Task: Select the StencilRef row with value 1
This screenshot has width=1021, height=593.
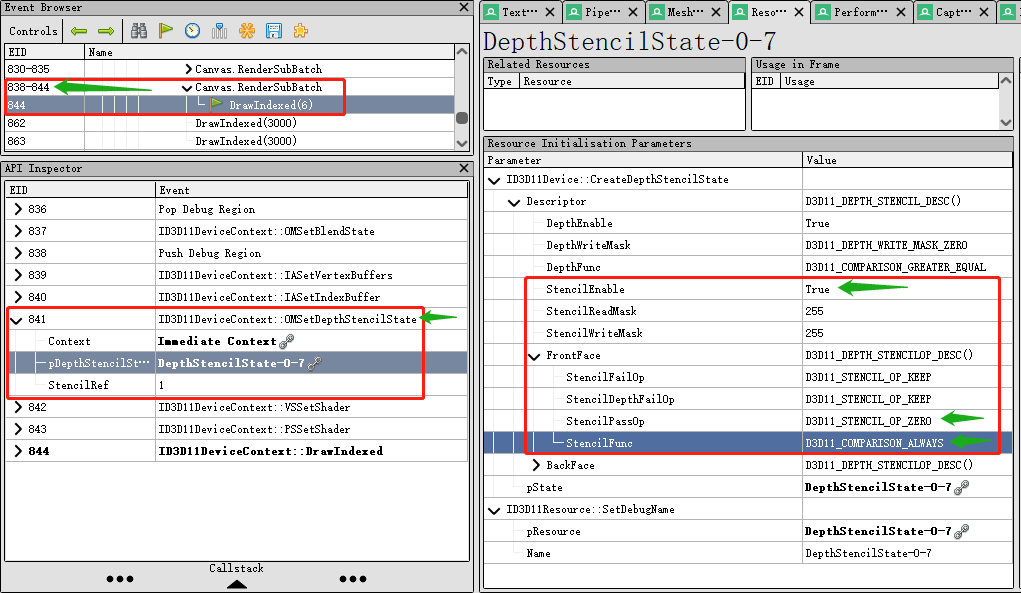Action: click(236, 385)
